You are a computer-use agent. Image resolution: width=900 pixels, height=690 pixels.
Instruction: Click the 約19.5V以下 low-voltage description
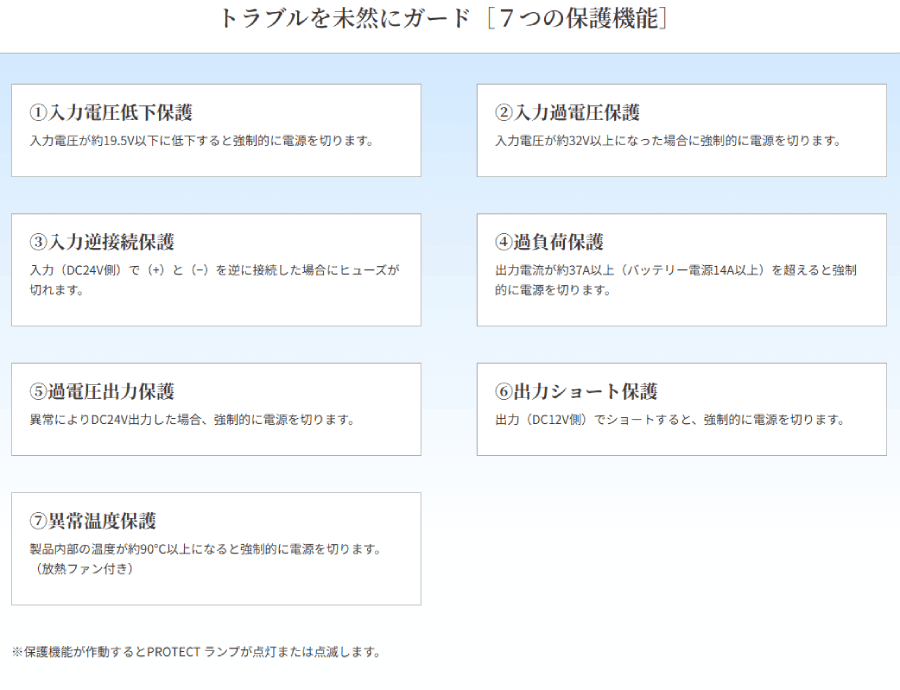(201, 141)
